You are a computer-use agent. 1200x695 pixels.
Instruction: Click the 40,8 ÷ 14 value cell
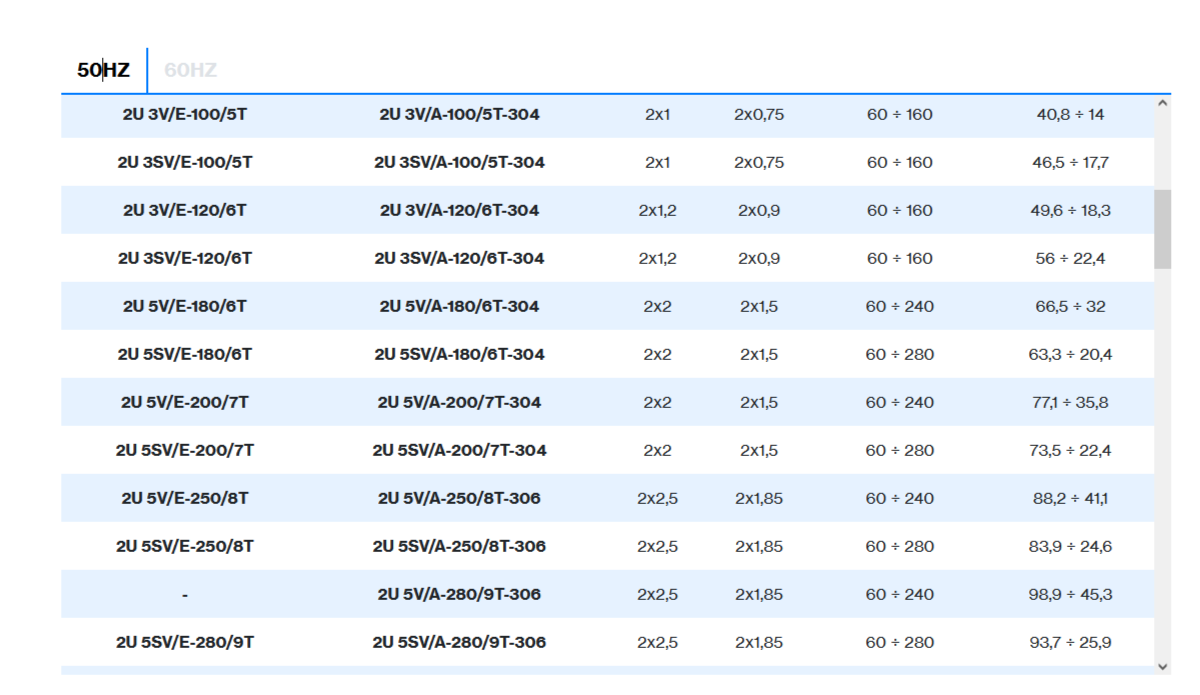tap(1070, 114)
